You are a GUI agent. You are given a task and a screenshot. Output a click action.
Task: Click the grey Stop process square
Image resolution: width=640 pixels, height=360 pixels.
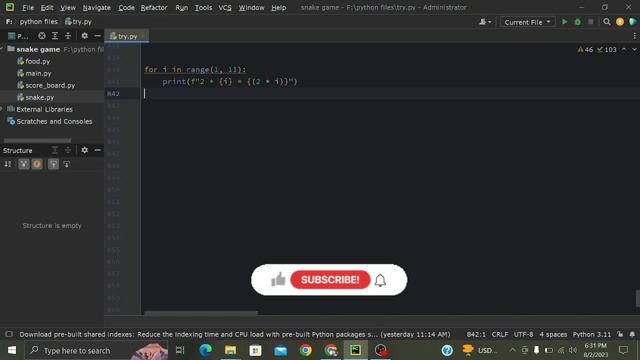pyautogui.click(x=591, y=22)
